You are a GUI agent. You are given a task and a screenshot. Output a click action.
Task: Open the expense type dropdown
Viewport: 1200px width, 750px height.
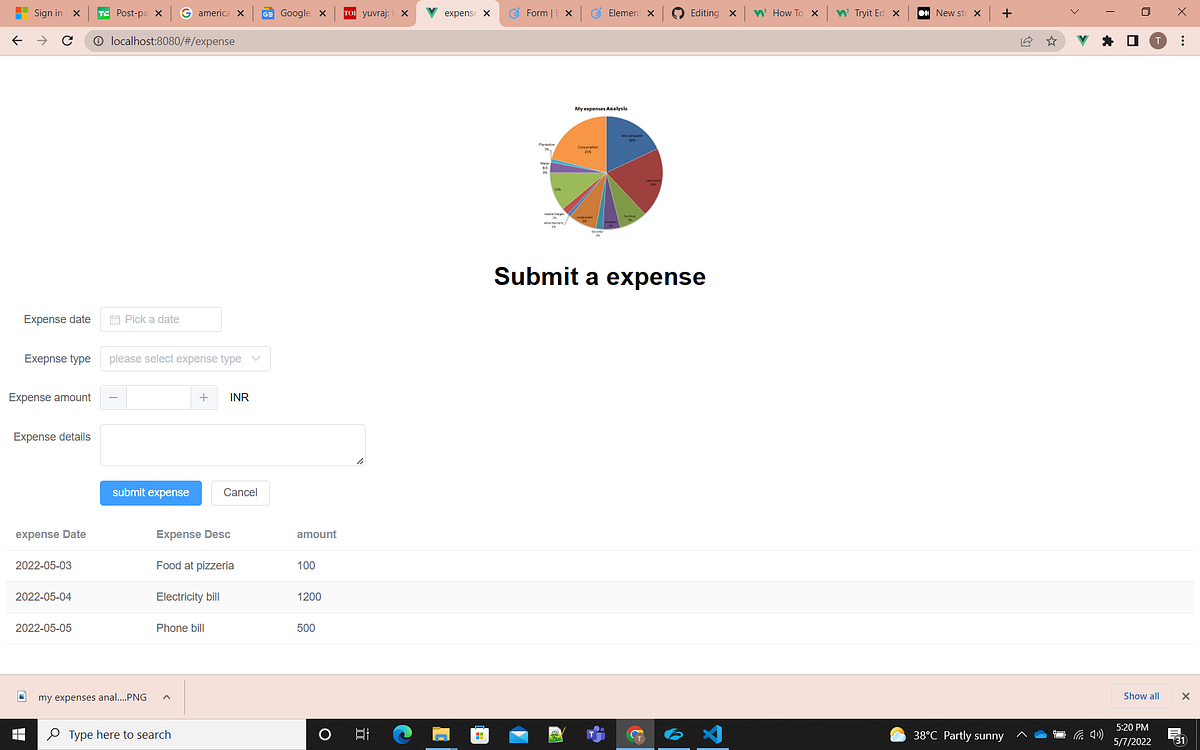[184, 358]
